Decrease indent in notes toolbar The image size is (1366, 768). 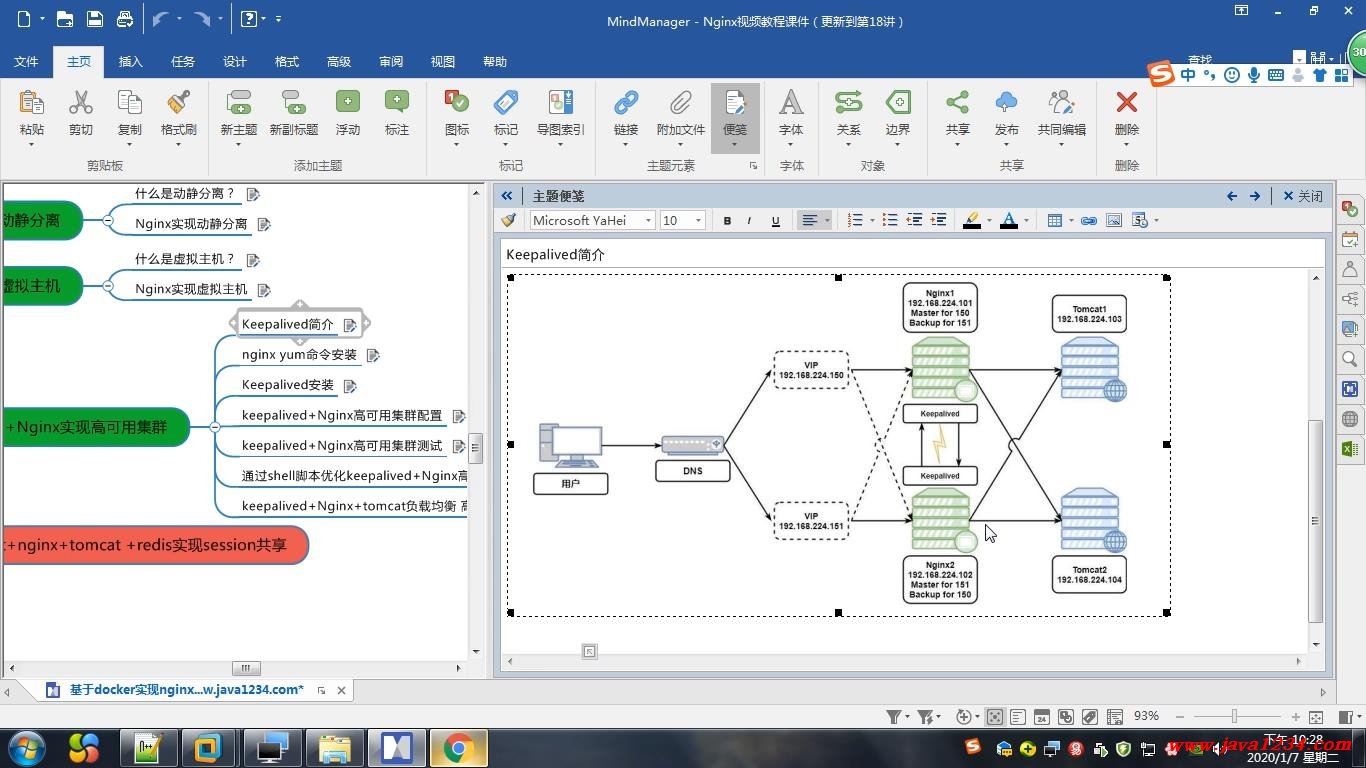coord(914,221)
